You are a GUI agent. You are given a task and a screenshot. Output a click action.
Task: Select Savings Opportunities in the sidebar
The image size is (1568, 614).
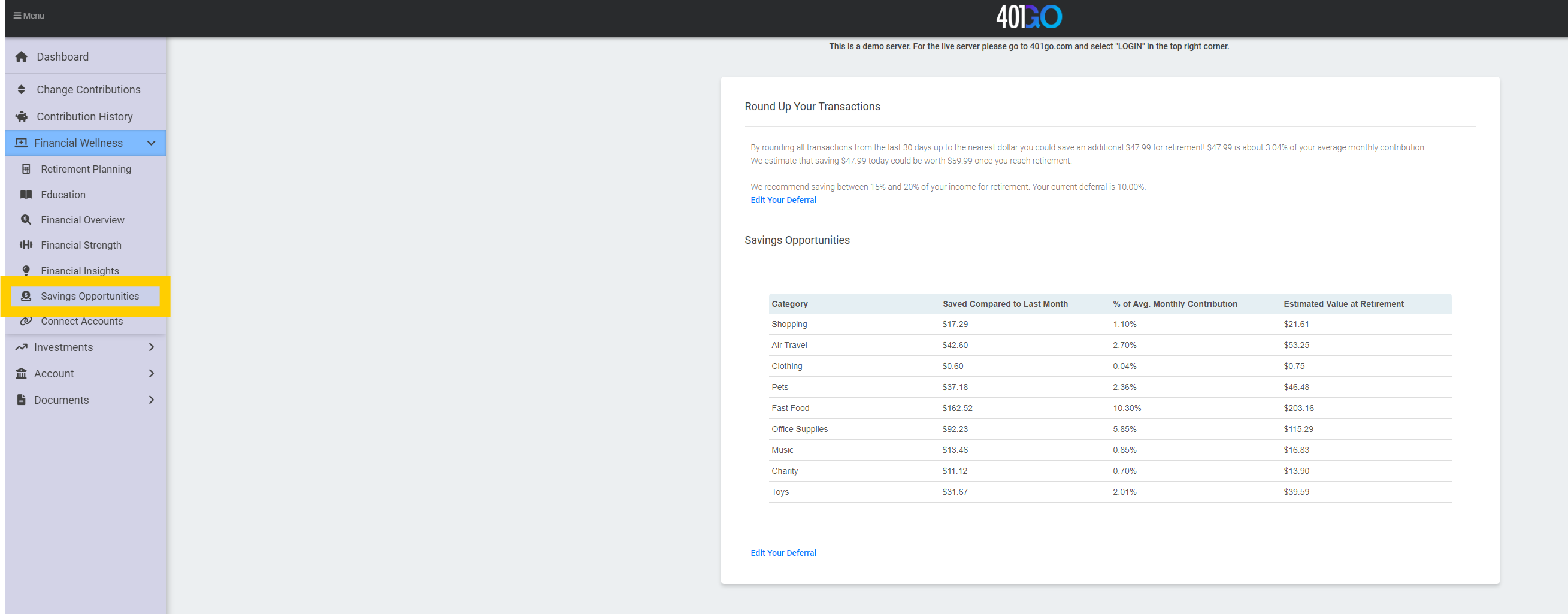89,297
